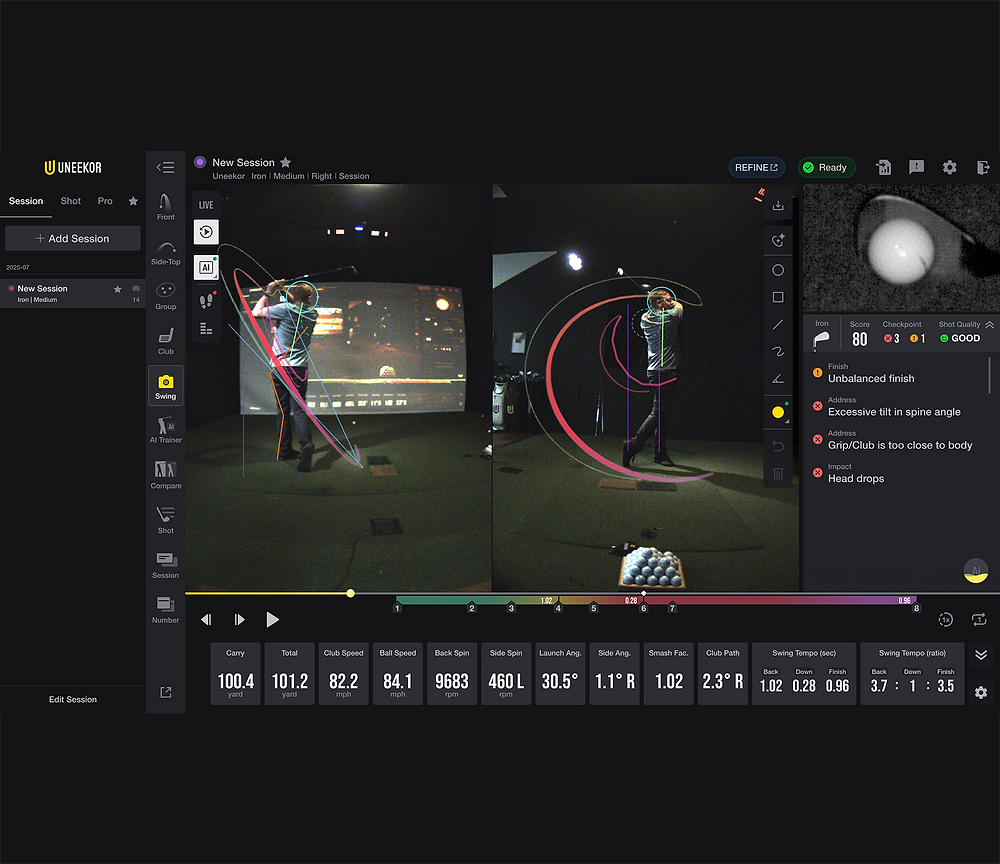Viewport: 1000px width, 864px height.
Task: Toggle the LIVE view mode
Action: point(205,203)
